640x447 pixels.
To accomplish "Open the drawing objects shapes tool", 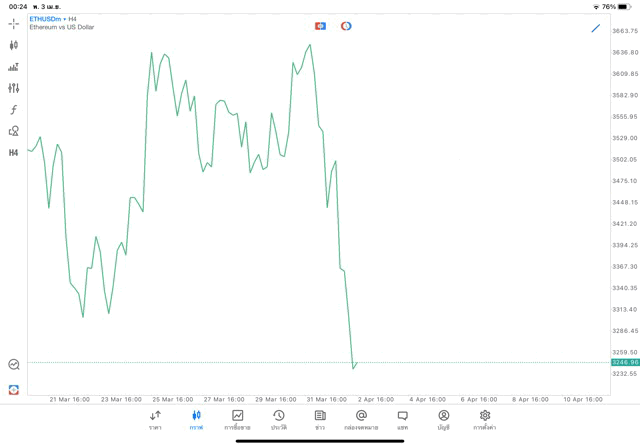I will point(13,131).
